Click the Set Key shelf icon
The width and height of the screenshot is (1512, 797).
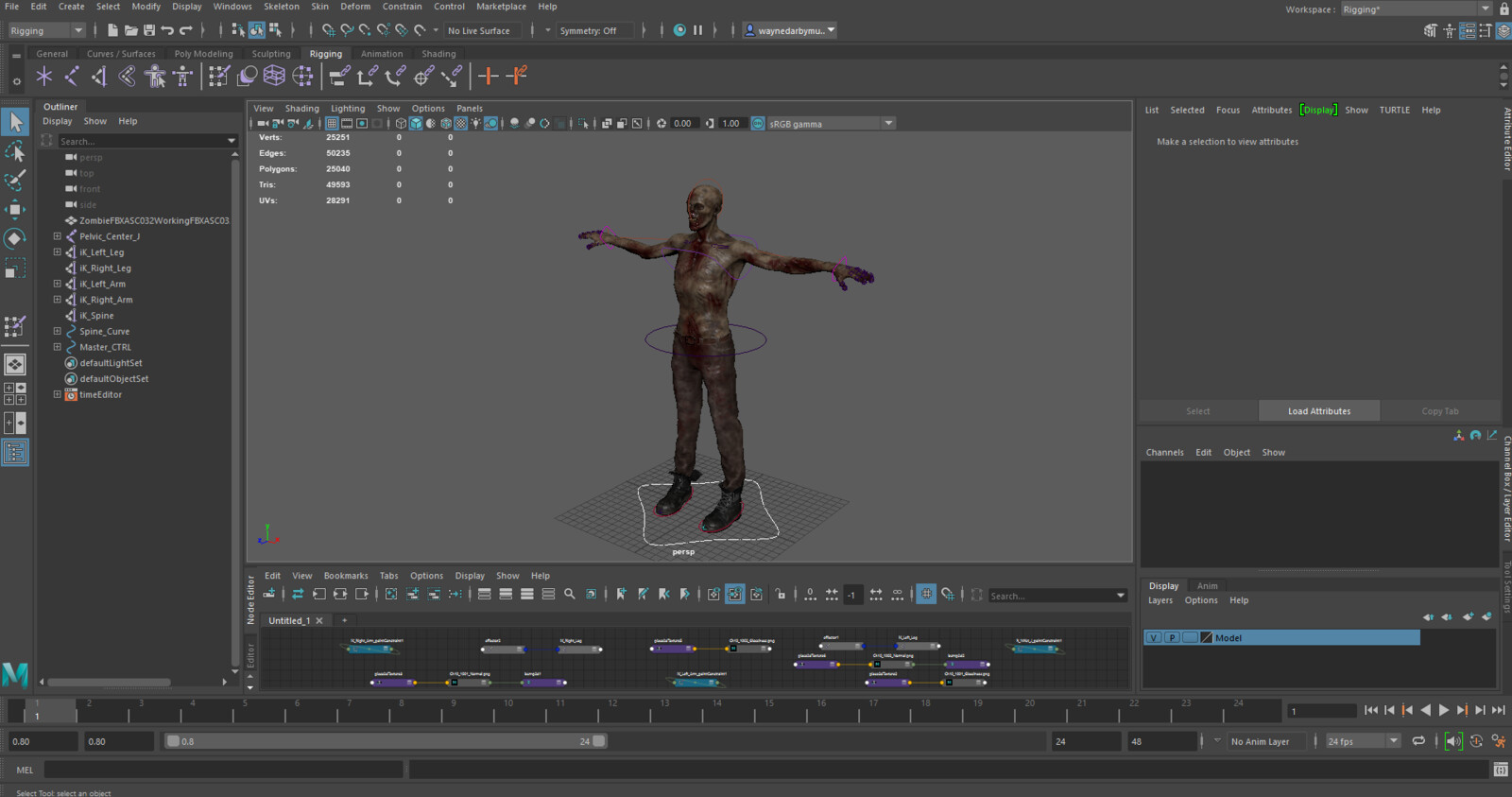pyautogui.click(x=488, y=77)
